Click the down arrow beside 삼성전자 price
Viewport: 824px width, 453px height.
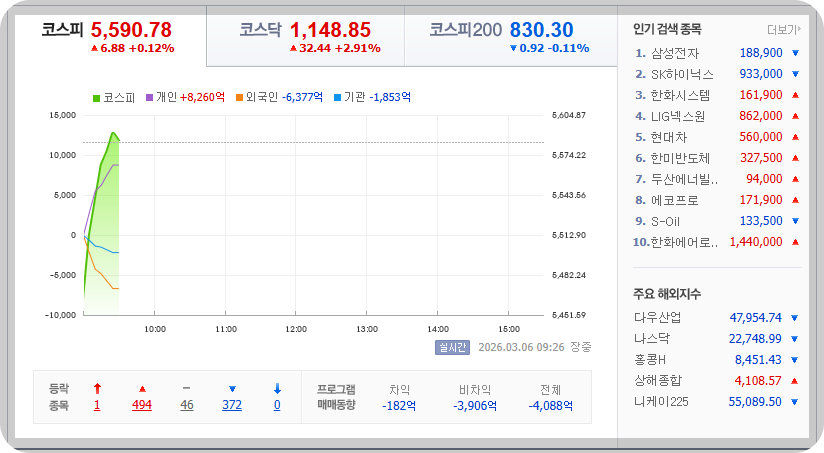[x=795, y=53]
